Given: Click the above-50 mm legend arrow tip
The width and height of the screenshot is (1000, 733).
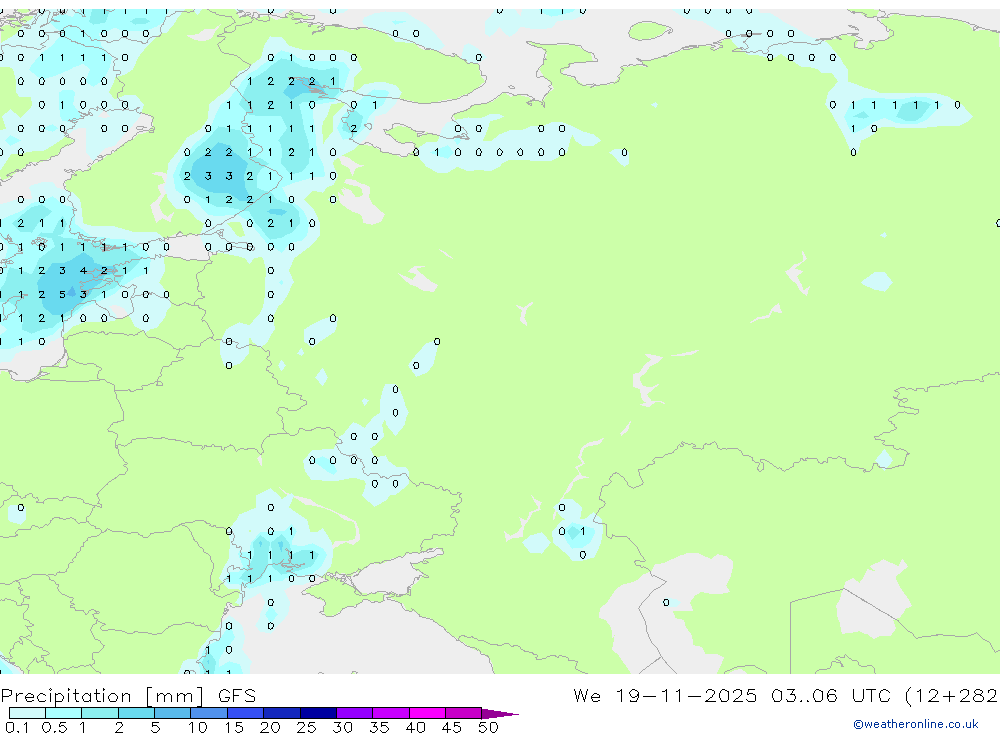Looking at the screenshot, I should point(501,714).
